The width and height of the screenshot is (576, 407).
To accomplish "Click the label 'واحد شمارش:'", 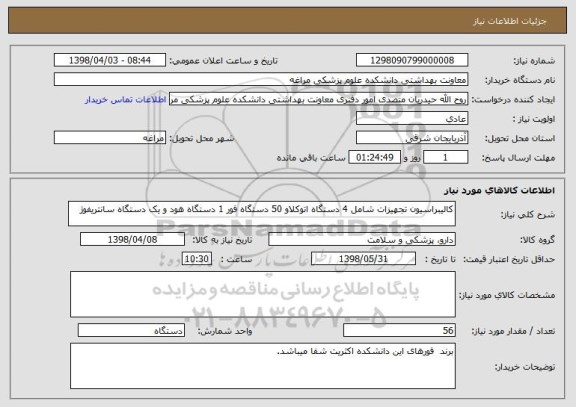I will [225, 331].
